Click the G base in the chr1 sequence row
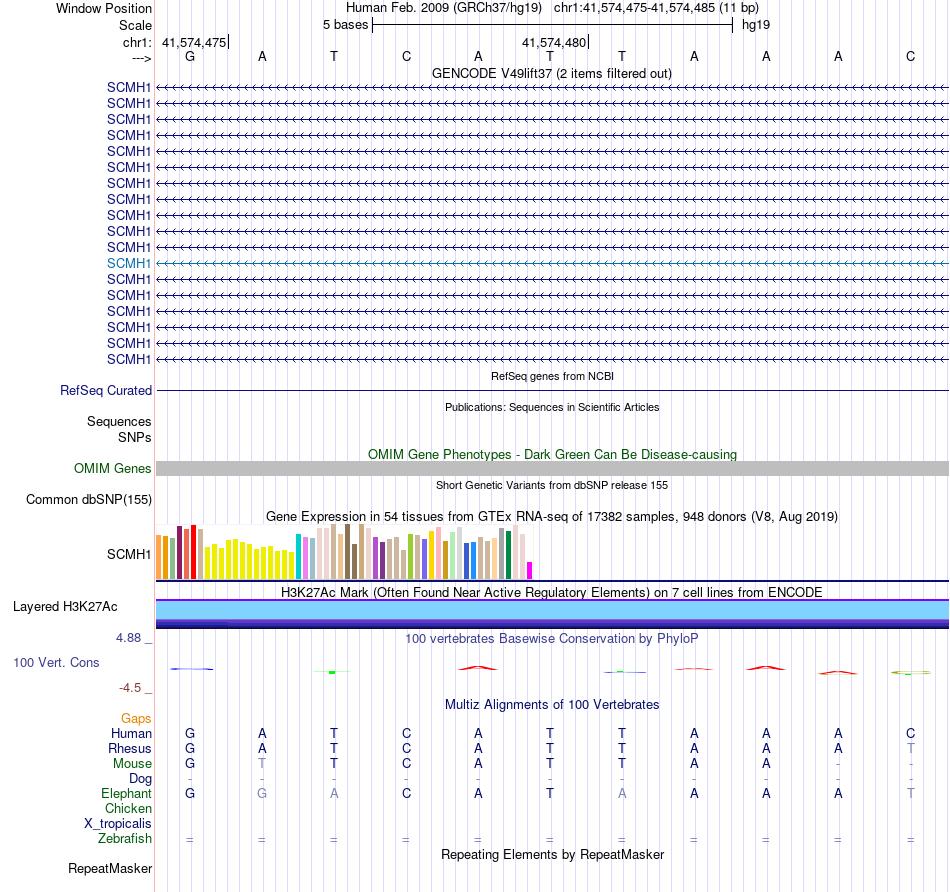The width and height of the screenshot is (950, 892). click(190, 56)
